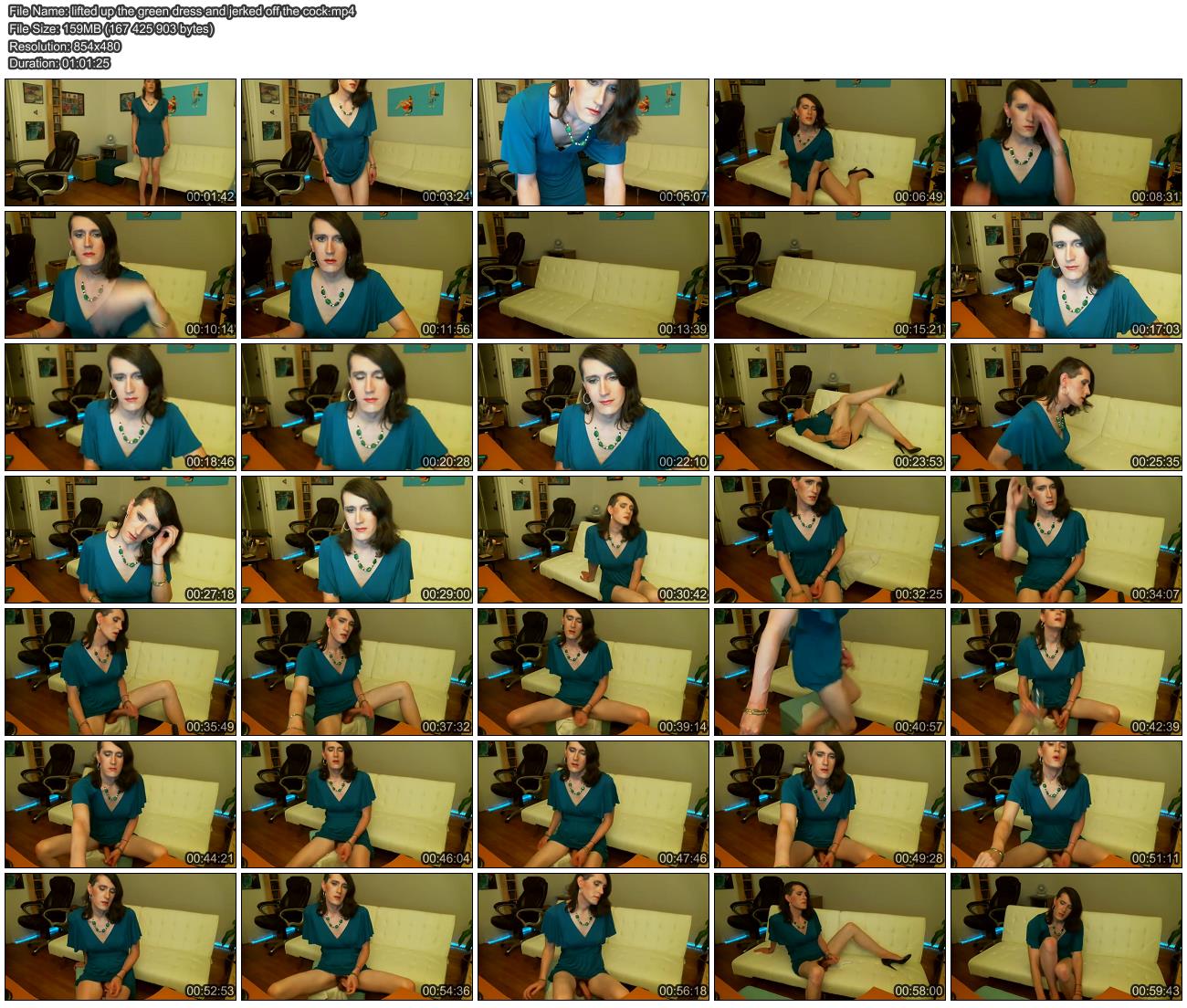The image size is (1187, 1008).
Task: Select the empty sofa frame at 00:15:21
Action: pos(829,275)
